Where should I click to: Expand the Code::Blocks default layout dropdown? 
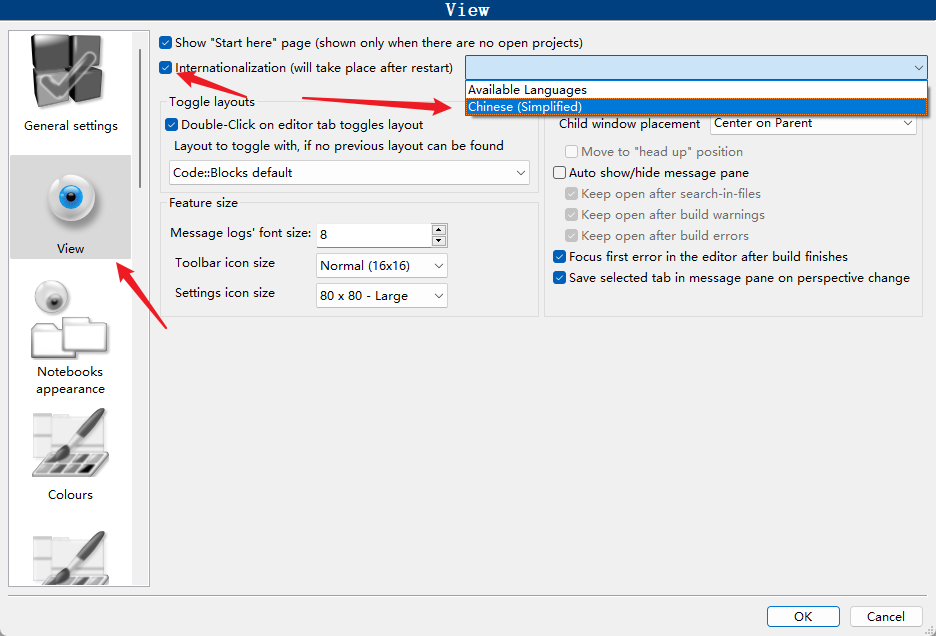350,173
